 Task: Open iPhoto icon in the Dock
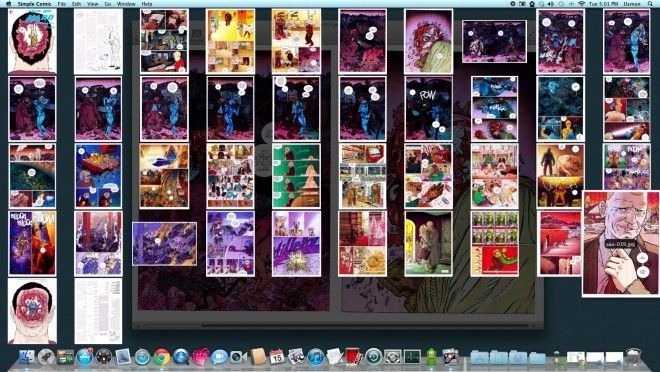tap(296, 357)
